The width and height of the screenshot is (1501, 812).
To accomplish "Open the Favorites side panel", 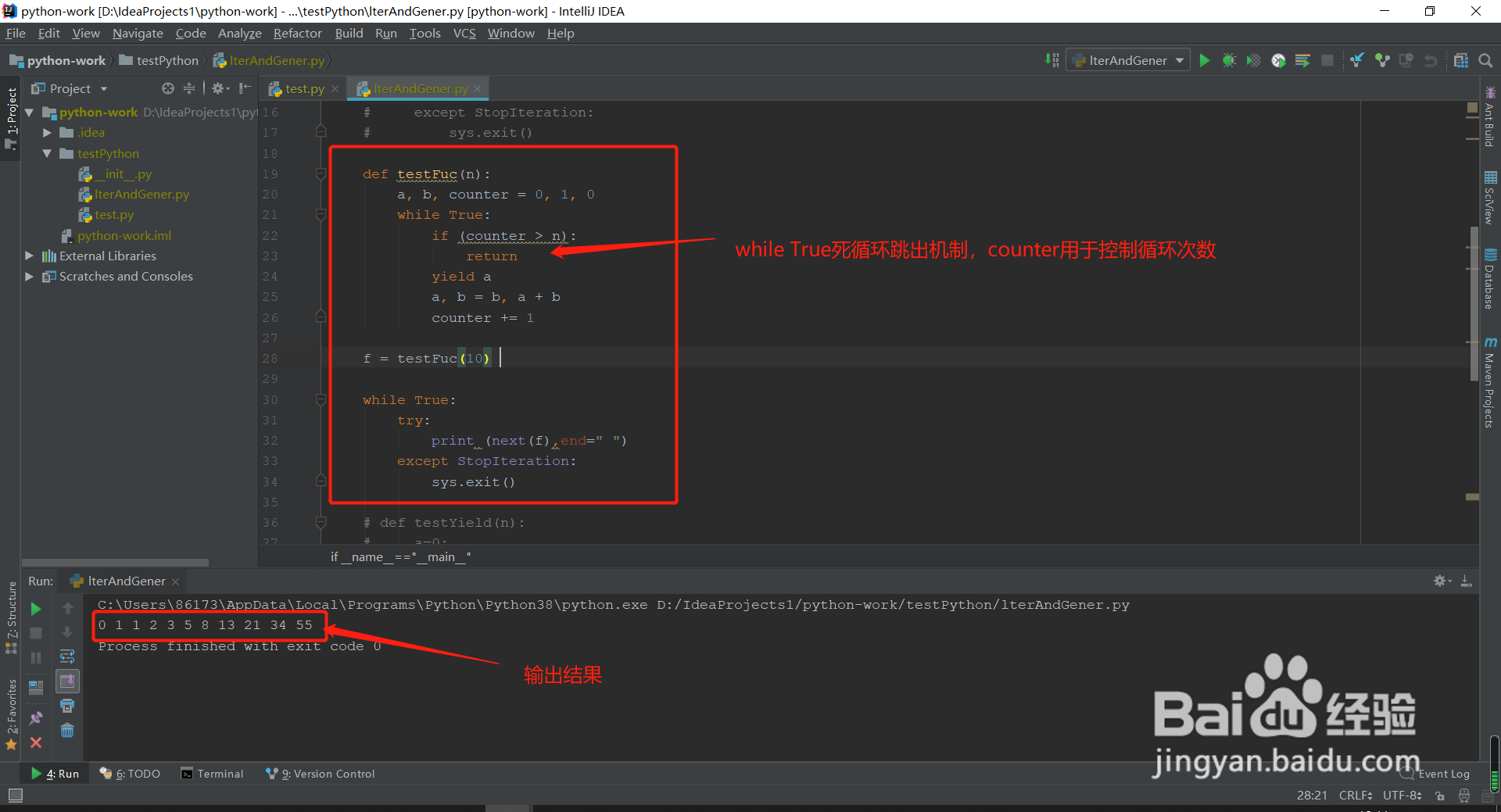I will pyautogui.click(x=11, y=714).
